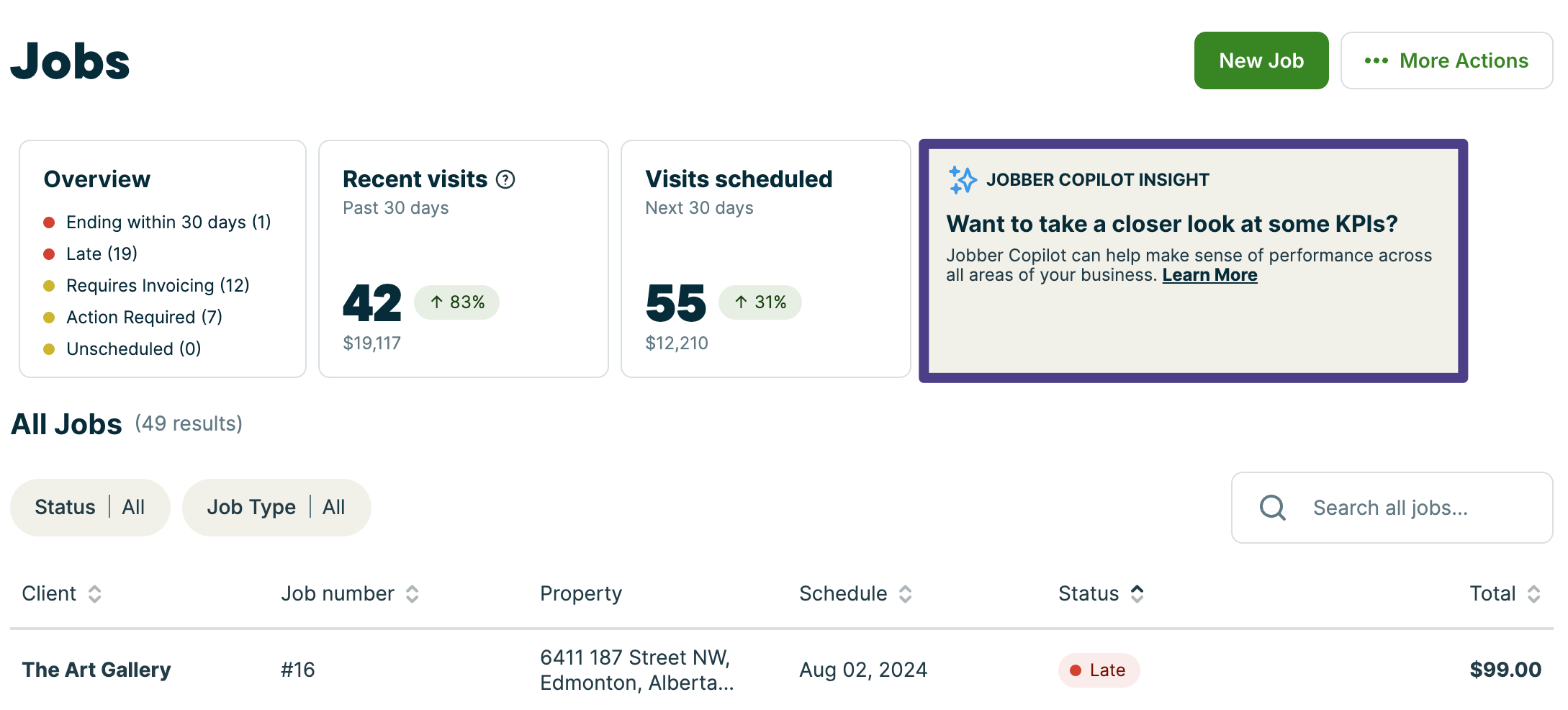The width and height of the screenshot is (1568, 710).
Task: Click the yellow dot beside Requires Invoicing
Action: tap(49, 285)
